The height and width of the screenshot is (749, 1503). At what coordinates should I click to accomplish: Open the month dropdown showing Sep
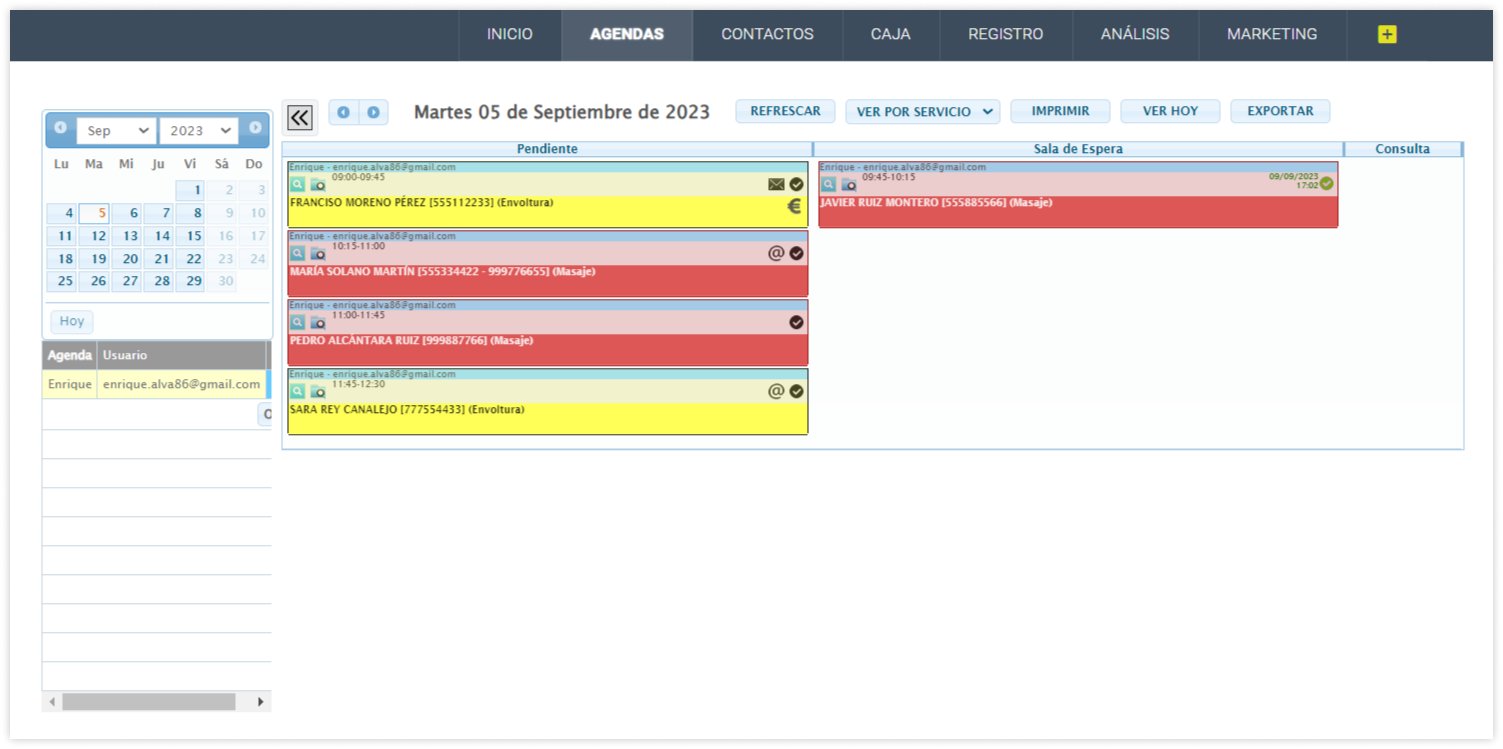click(x=118, y=130)
